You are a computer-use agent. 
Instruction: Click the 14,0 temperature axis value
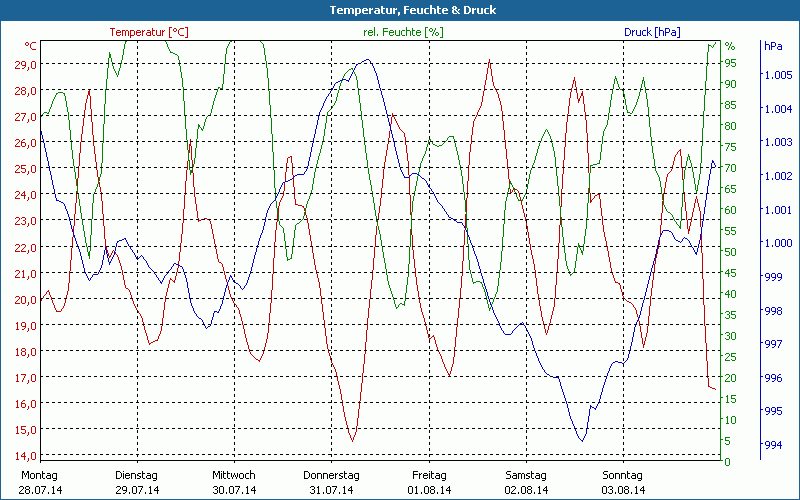[26, 456]
